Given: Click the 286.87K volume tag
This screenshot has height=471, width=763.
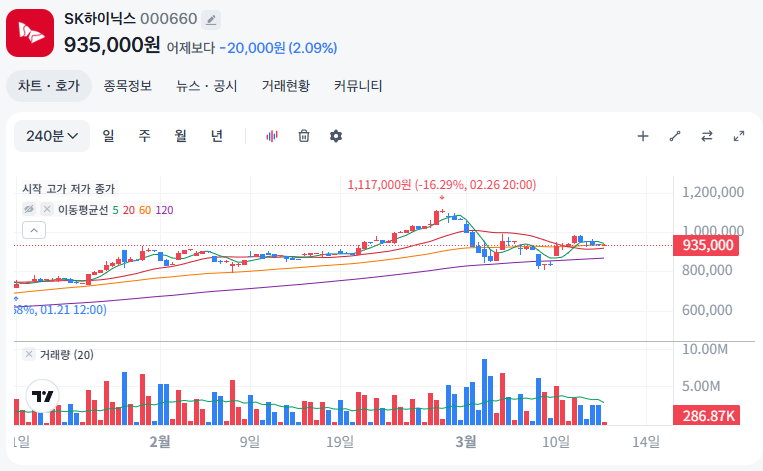Looking at the screenshot, I should [706, 416].
